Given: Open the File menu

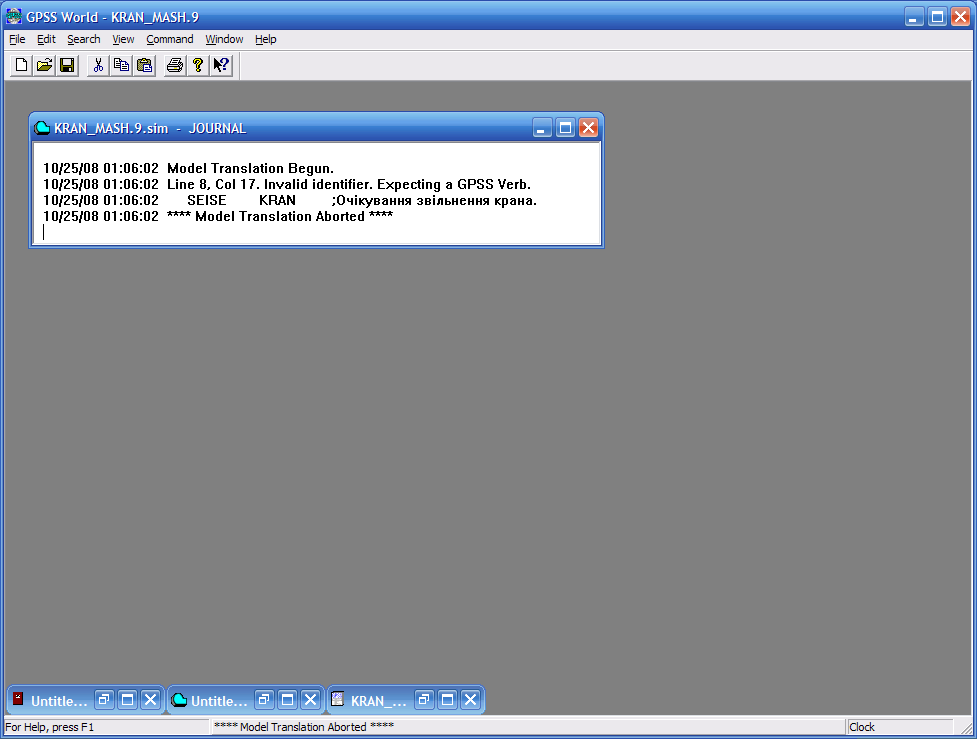Looking at the screenshot, I should 17,39.
